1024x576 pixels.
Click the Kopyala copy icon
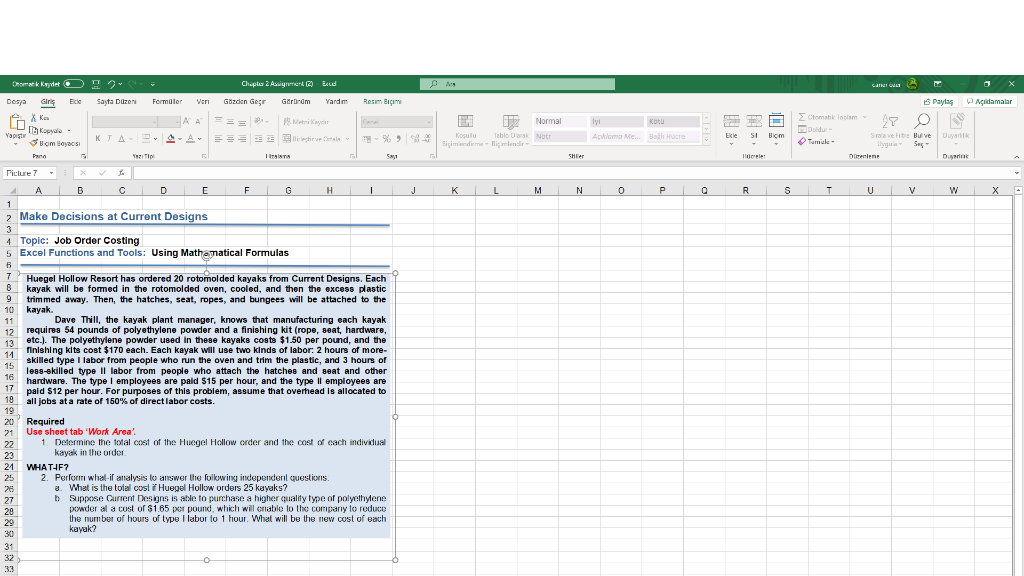[x=34, y=130]
